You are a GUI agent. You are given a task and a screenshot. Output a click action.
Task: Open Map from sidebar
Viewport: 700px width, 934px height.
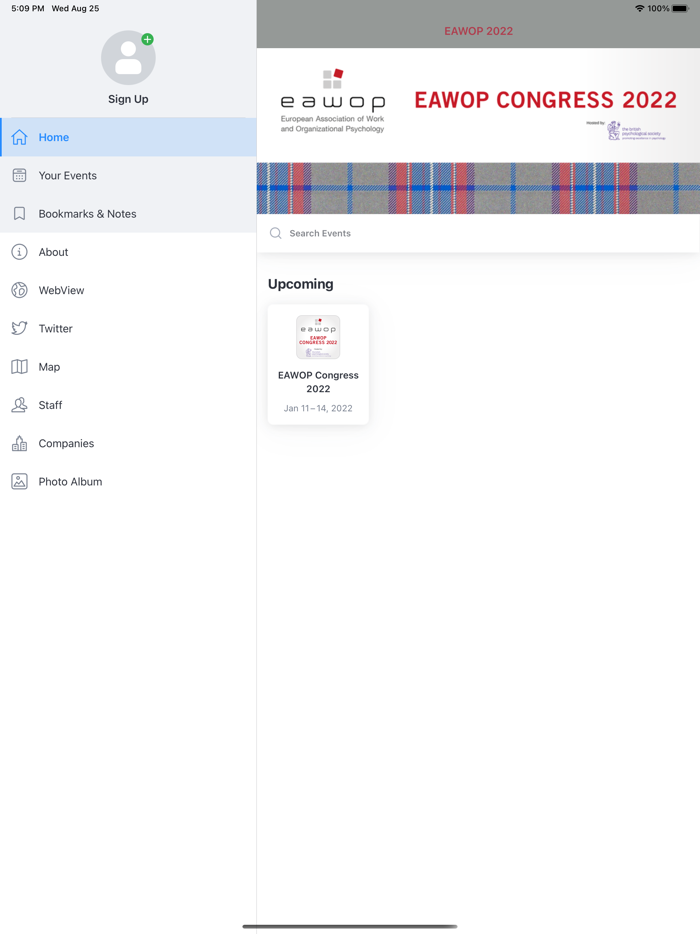(128, 367)
